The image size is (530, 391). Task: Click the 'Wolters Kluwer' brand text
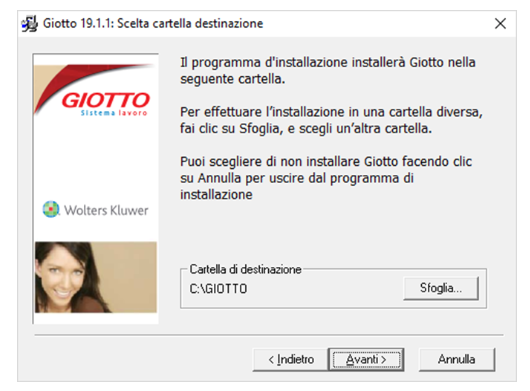106,210
